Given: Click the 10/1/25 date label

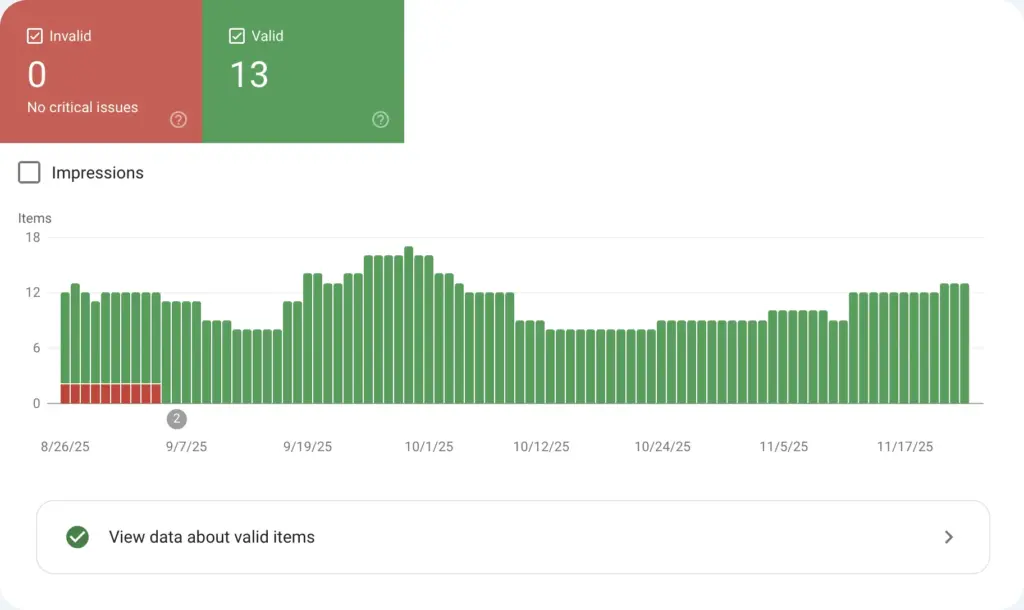Looking at the screenshot, I should pos(429,447).
